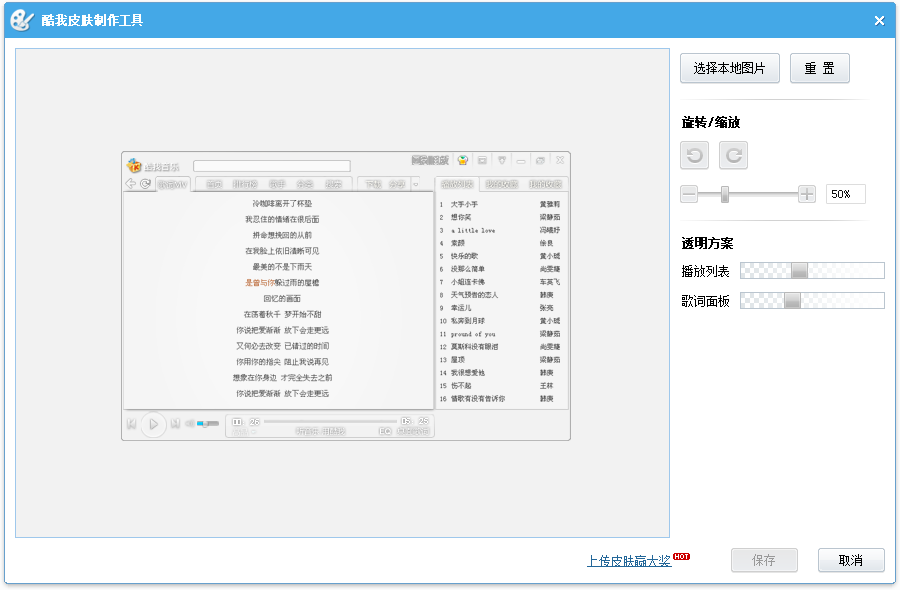This screenshot has height=590, width=900.
Task: Click the song 快乐的歌 in the preview list
Action: click(464, 256)
